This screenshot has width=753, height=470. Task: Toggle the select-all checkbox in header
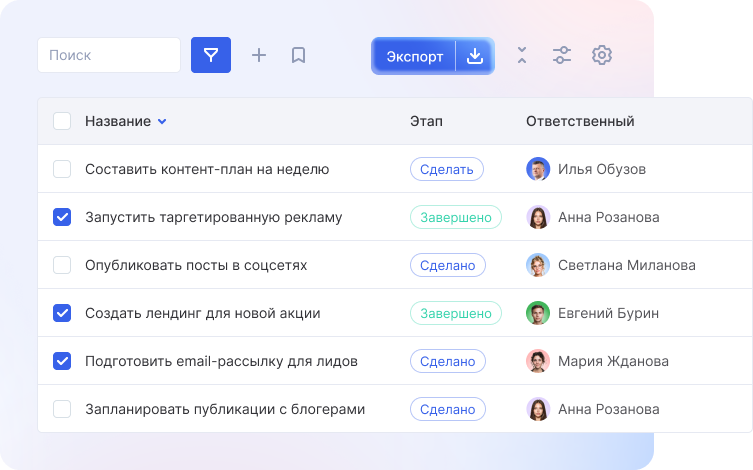pos(62,121)
